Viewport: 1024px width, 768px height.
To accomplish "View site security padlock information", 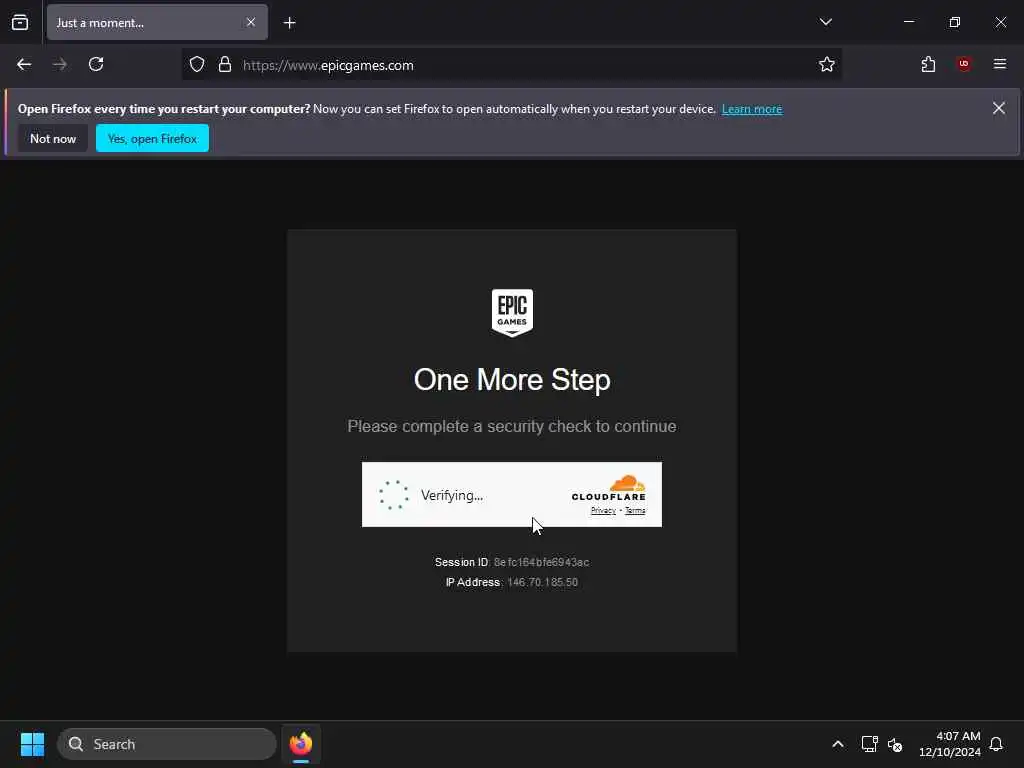I will (225, 64).
